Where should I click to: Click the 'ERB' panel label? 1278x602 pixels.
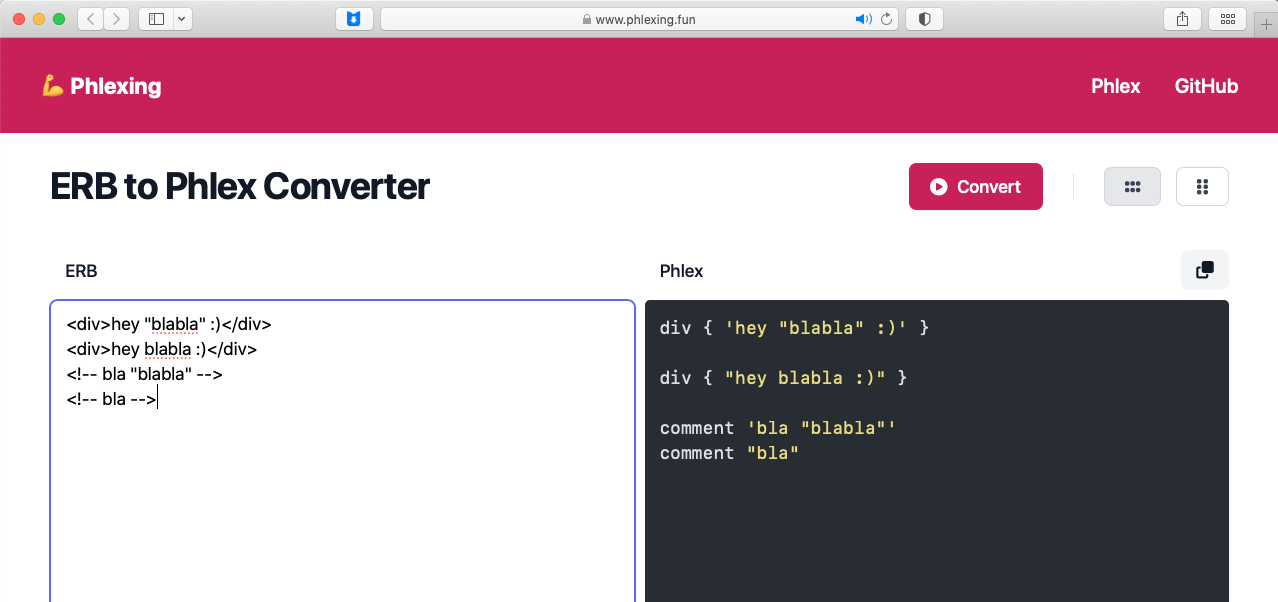81,271
